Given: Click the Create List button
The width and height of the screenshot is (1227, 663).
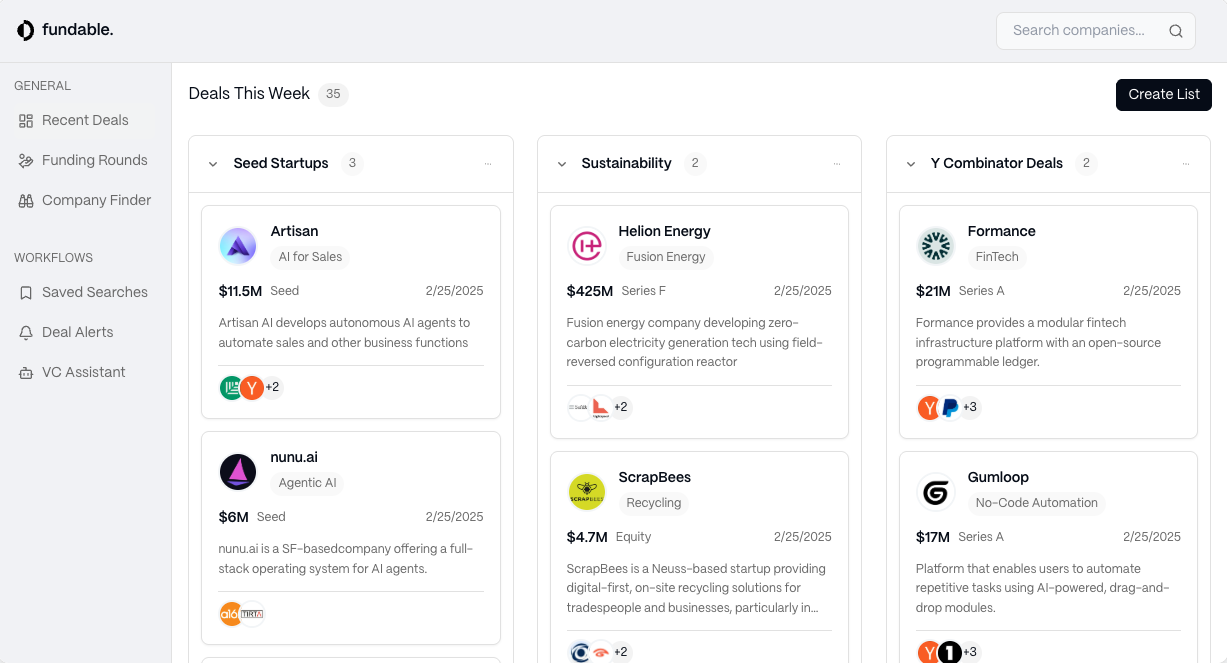Looking at the screenshot, I should [1163, 94].
